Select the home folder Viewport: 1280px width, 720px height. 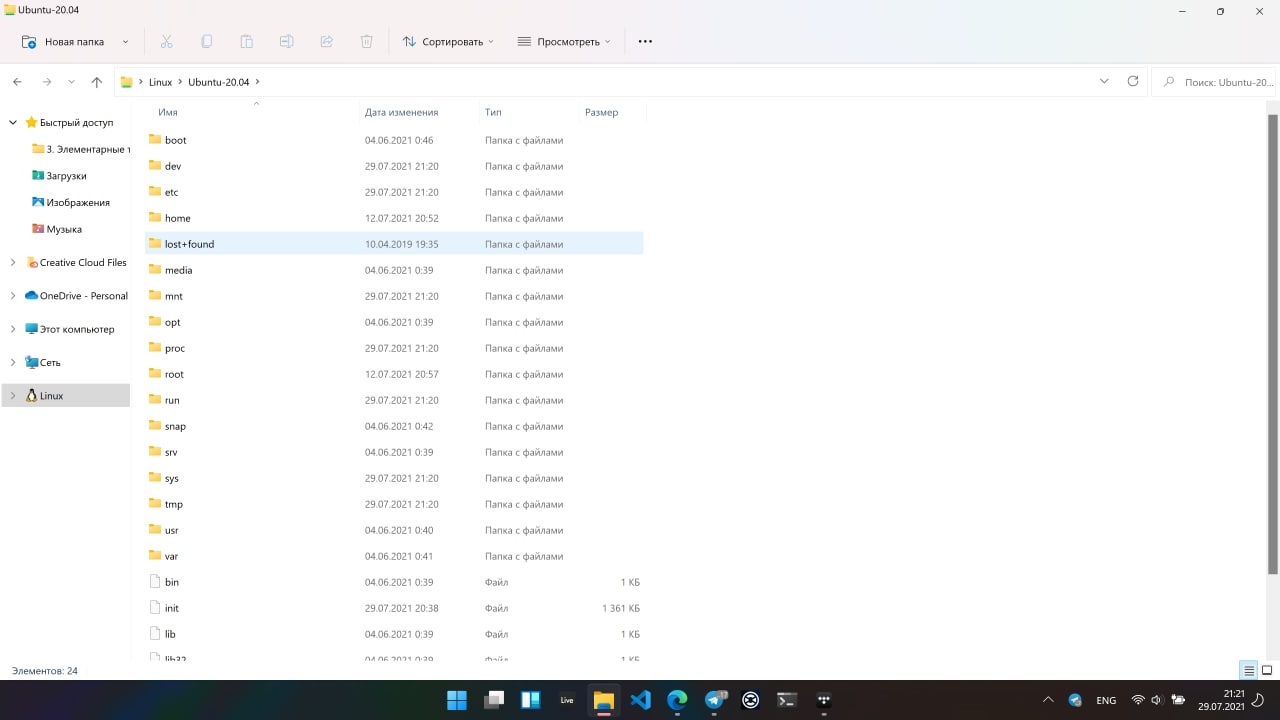point(394,218)
